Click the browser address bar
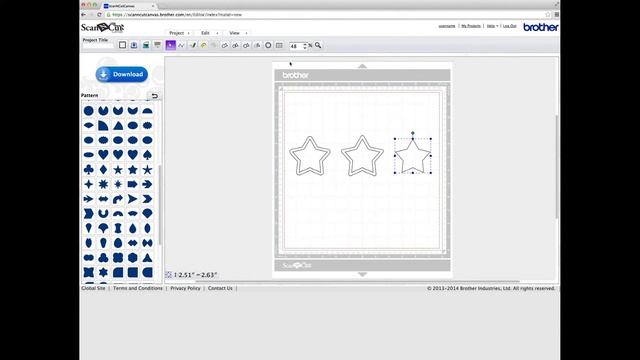 click(327, 15)
